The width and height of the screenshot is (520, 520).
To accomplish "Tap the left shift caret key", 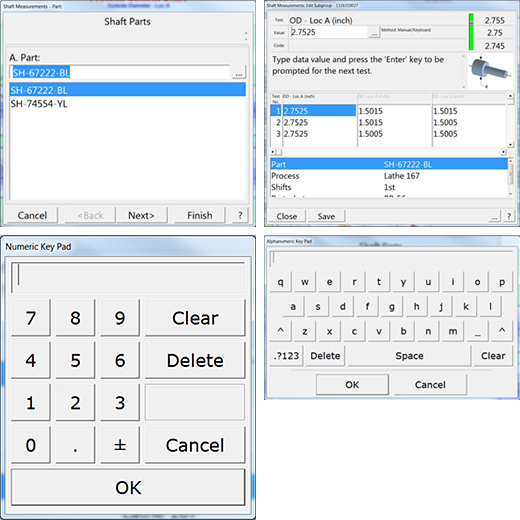I will [281, 331].
